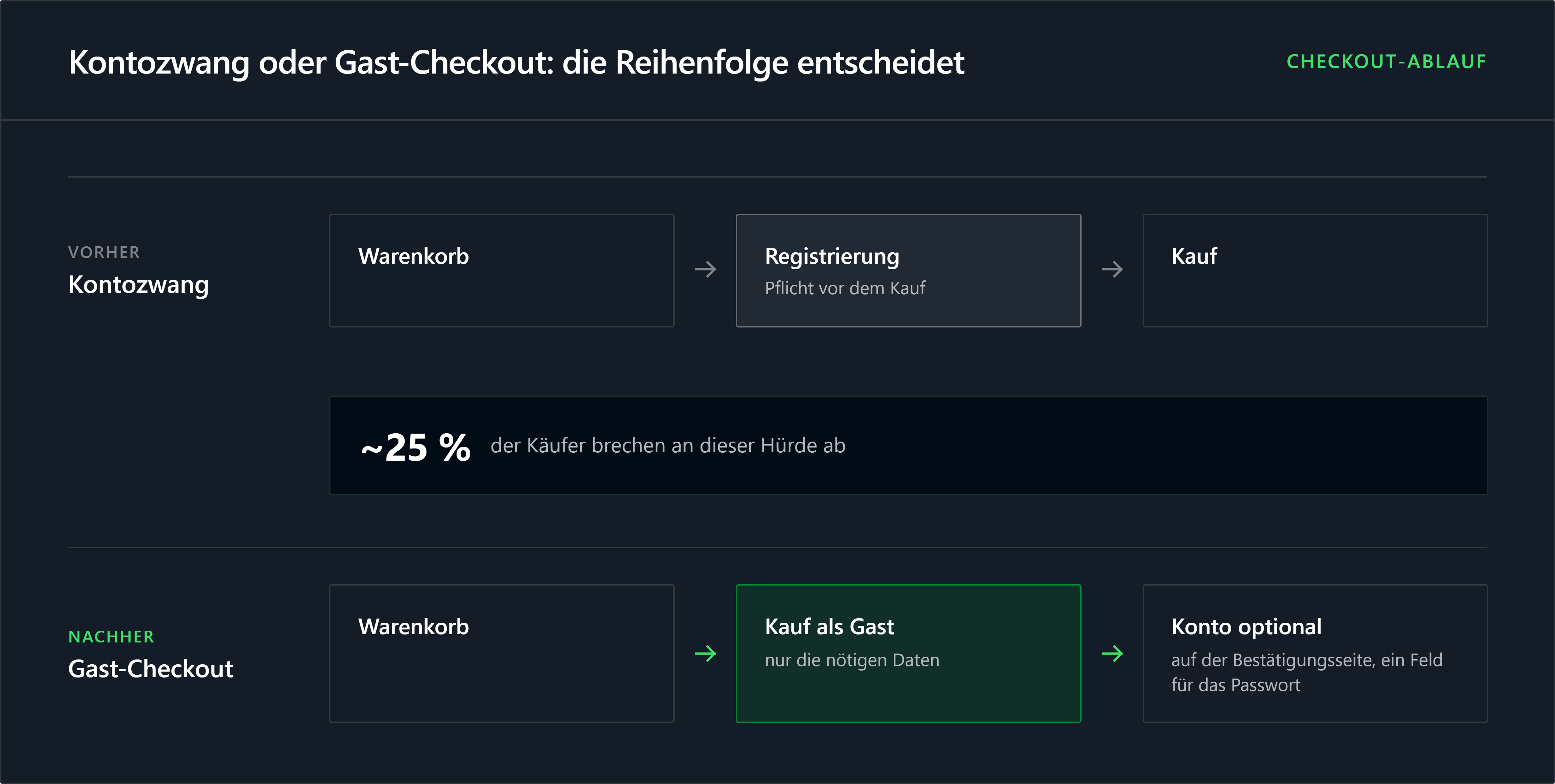Click the green NACHHER label
The width and height of the screenshot is (1555, 784).
tap(111, 636)
